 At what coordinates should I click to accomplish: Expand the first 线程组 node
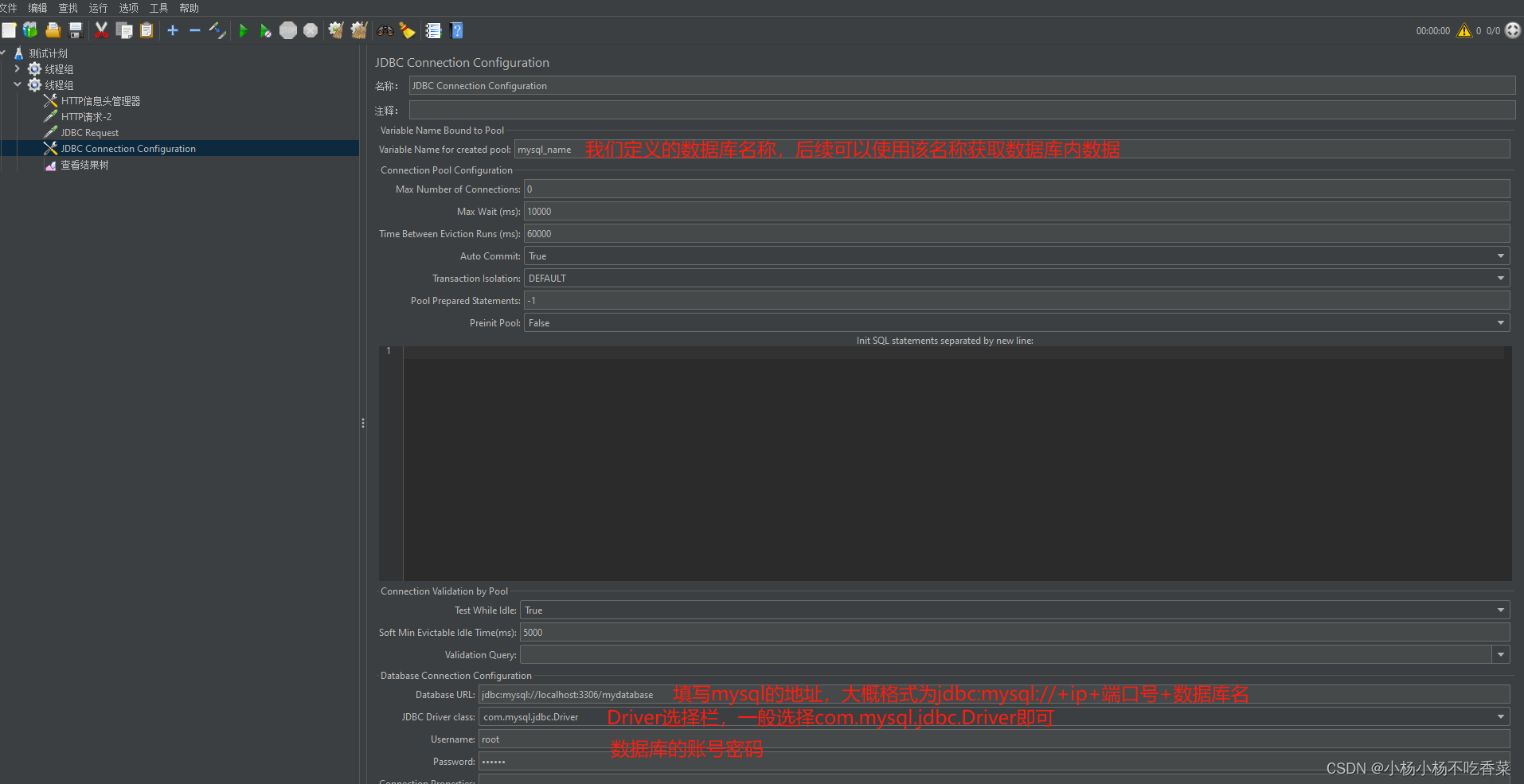(18, 68)
